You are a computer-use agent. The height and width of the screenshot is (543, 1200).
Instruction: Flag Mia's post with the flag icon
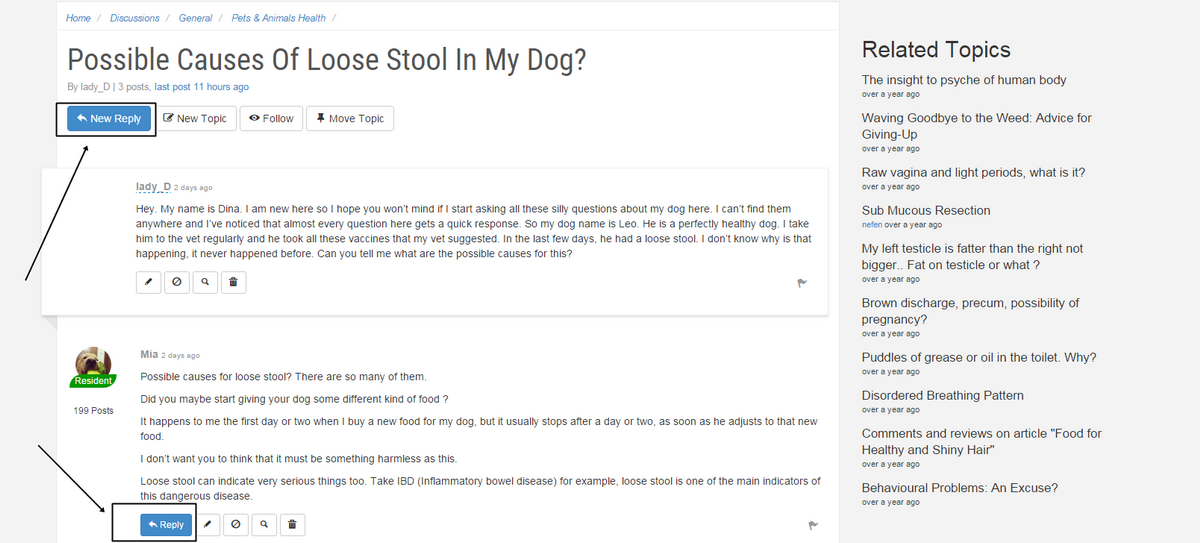point(813,524)
